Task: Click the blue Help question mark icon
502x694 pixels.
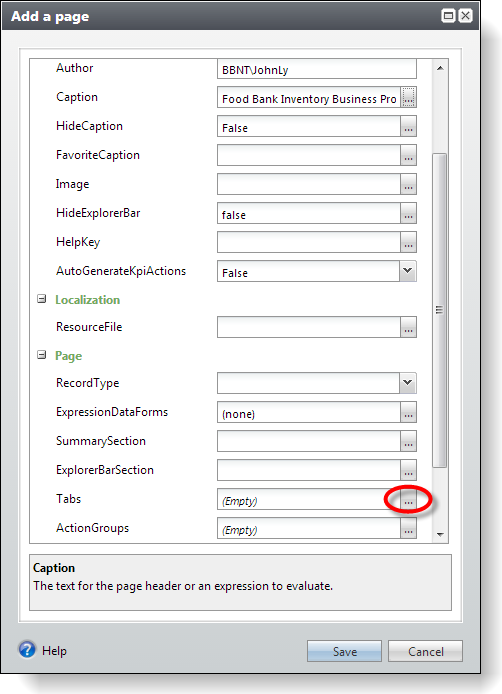Action: click(27, 650)
